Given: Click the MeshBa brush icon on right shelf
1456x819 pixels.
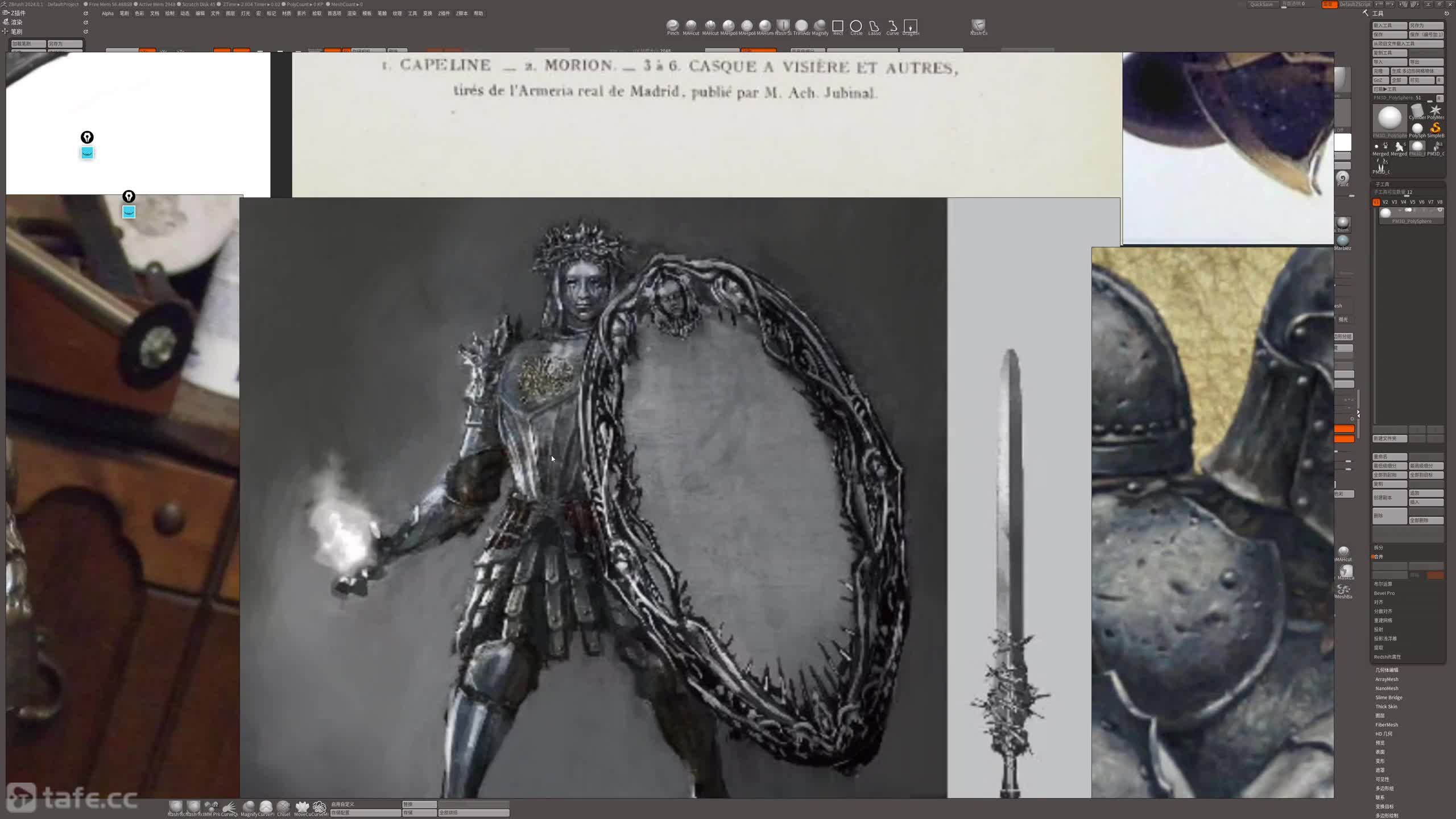Looking at the screenshot, I should [1343, 591].
